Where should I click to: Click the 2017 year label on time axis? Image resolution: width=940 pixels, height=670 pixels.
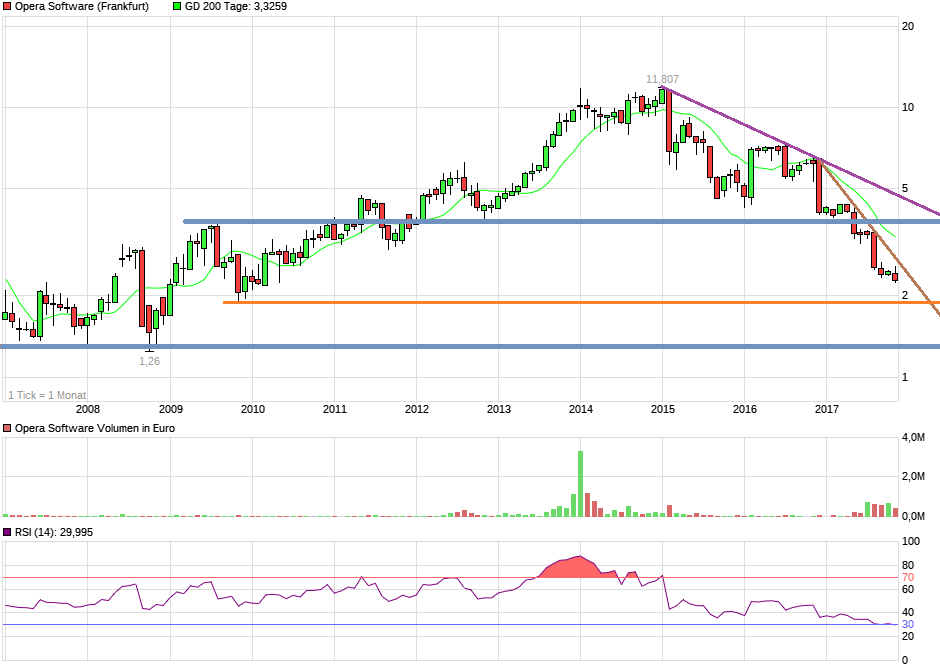point(826,409)
